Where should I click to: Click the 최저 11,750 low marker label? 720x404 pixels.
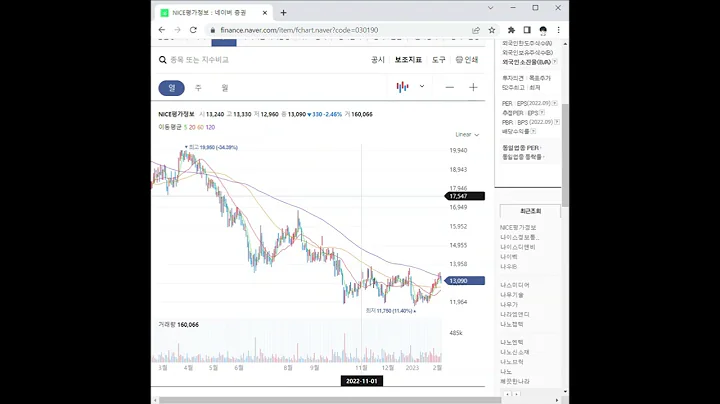(391, 311)
